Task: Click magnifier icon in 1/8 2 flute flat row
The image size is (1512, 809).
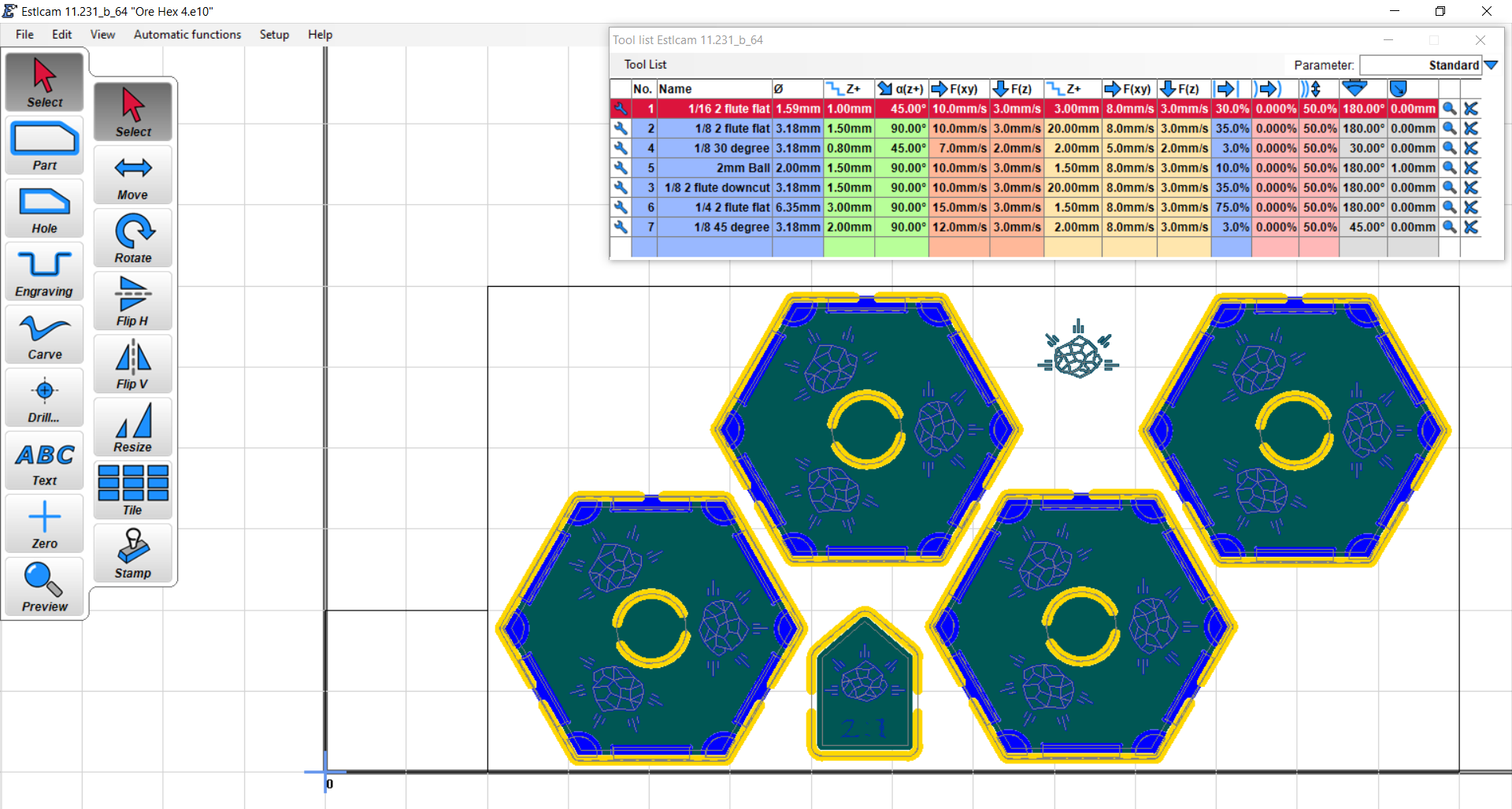Action: point(1449,128)
